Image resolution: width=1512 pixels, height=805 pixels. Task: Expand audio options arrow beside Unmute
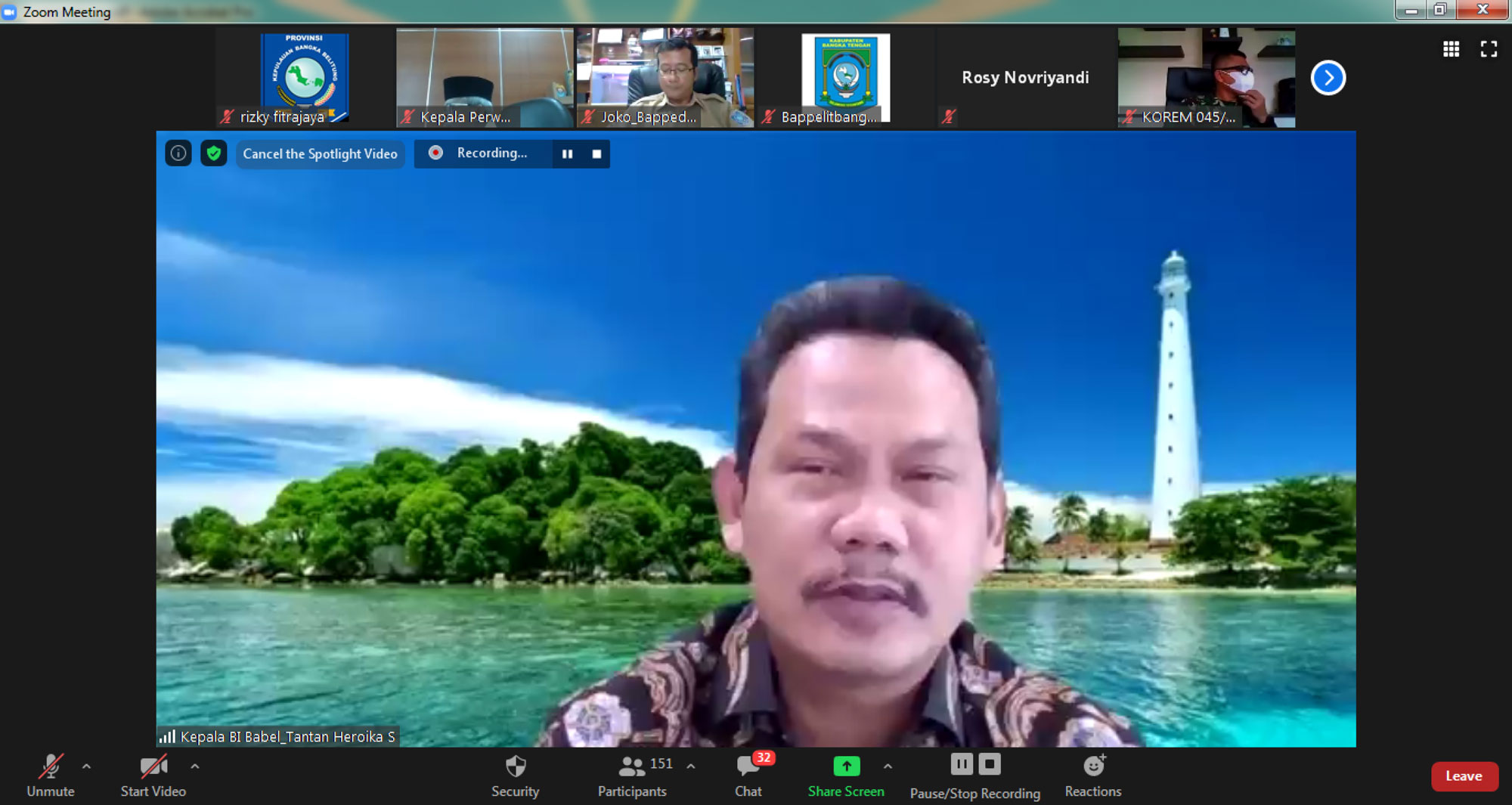[86, 766]
